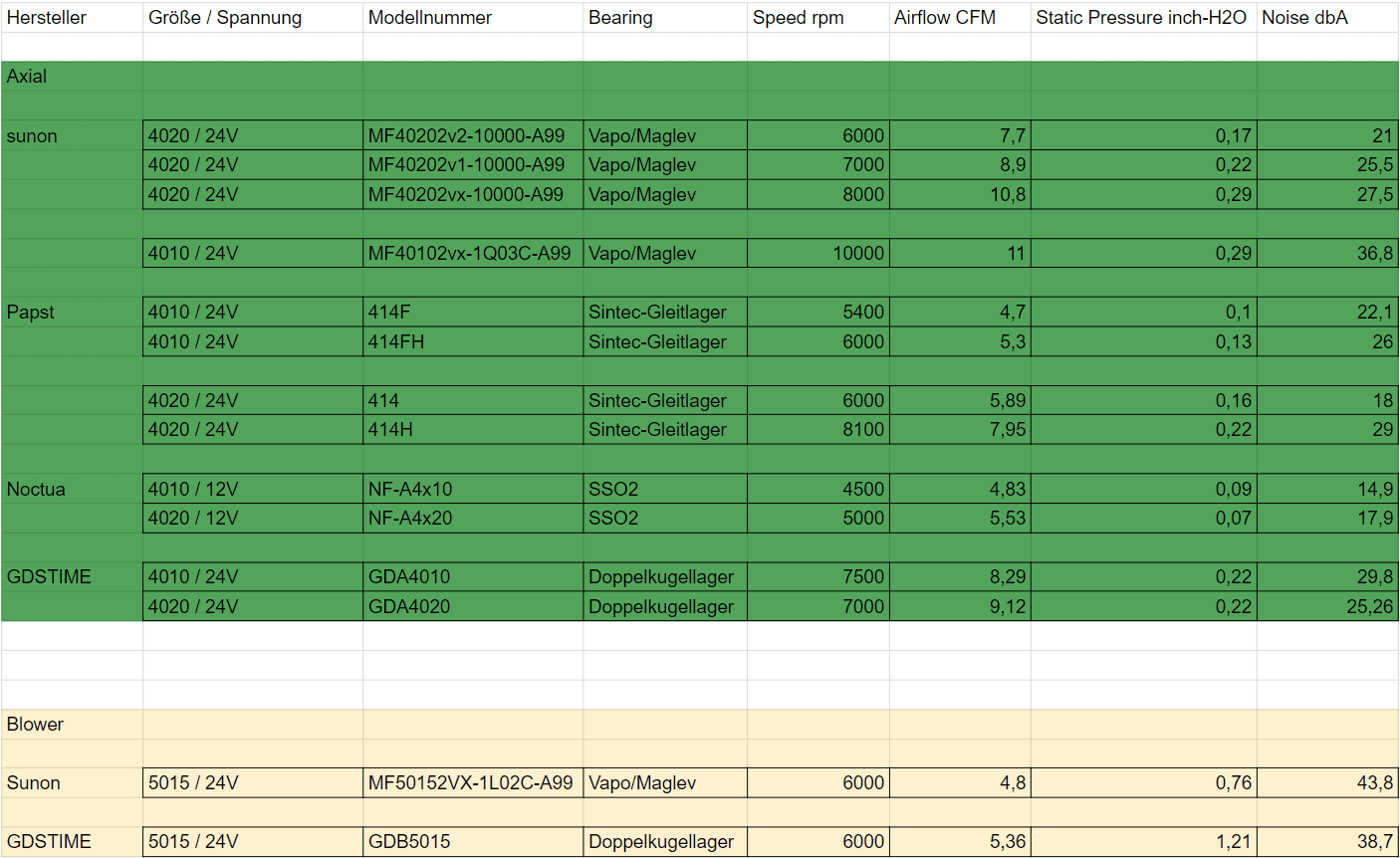This screenshot has width=1400, height=858.
Task: Select Doppelkugellager bearing cell for GDB5015
Action: (x=665, y=842)
